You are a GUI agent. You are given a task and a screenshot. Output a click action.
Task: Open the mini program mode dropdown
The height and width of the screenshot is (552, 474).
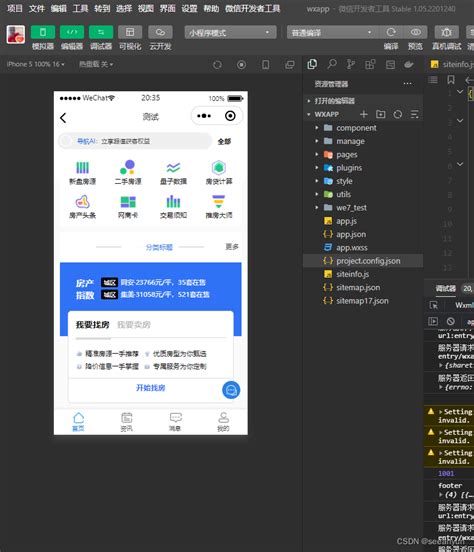(230, 33)
